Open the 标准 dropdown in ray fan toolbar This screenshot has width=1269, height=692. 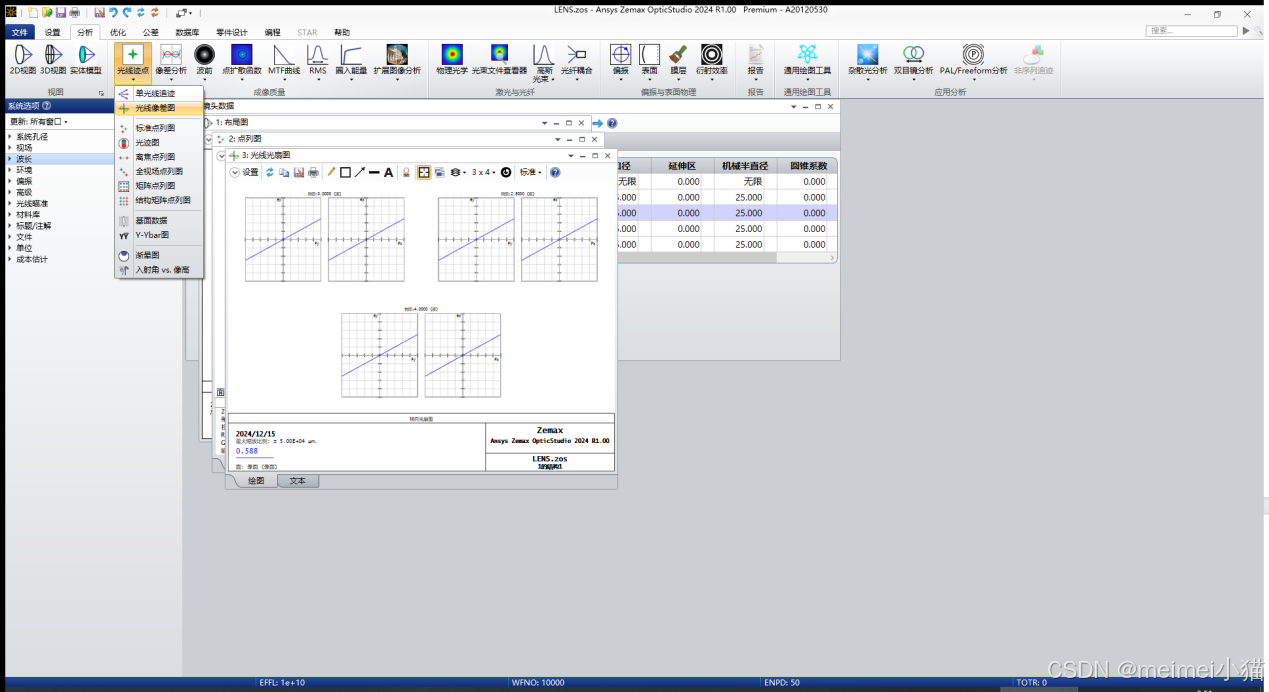coord(531,172)
